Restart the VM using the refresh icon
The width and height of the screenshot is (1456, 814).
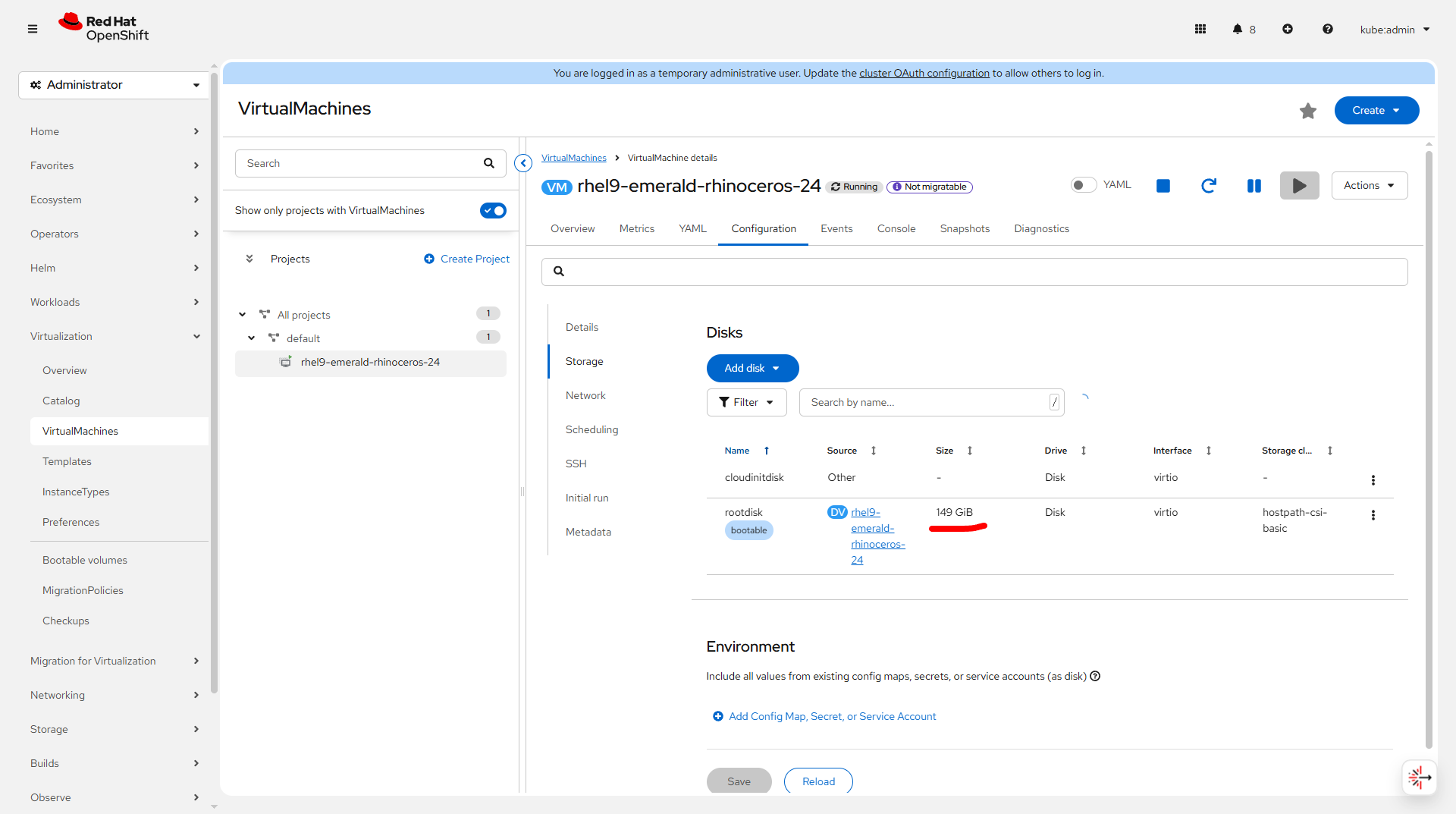click(1208, 186)
